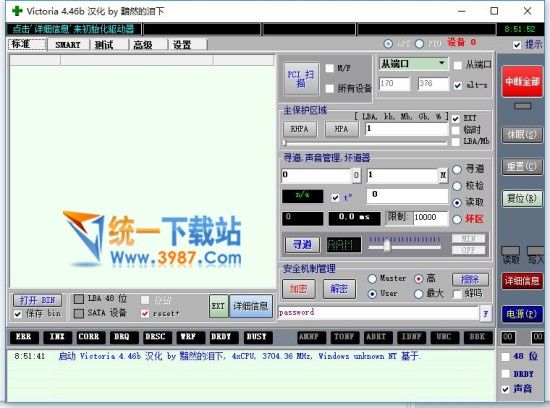The height and width of the screenshot is (408, 550).
Task: Click the seek speed slider thumb
Action: pyautogui.click(x=387, y=246)
